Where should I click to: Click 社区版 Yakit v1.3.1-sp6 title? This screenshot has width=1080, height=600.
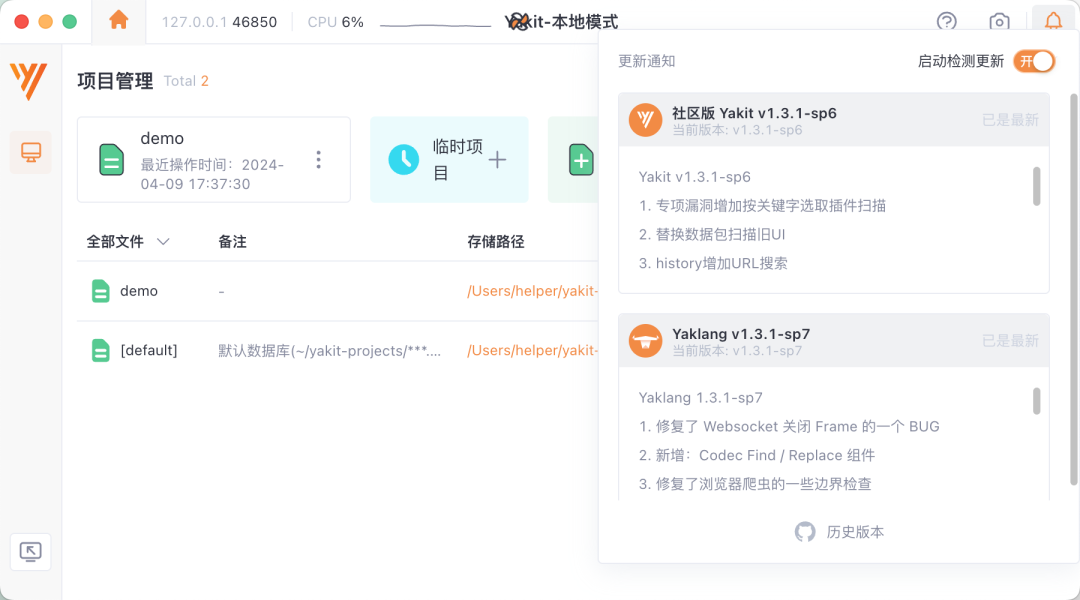tap(754, 113)
